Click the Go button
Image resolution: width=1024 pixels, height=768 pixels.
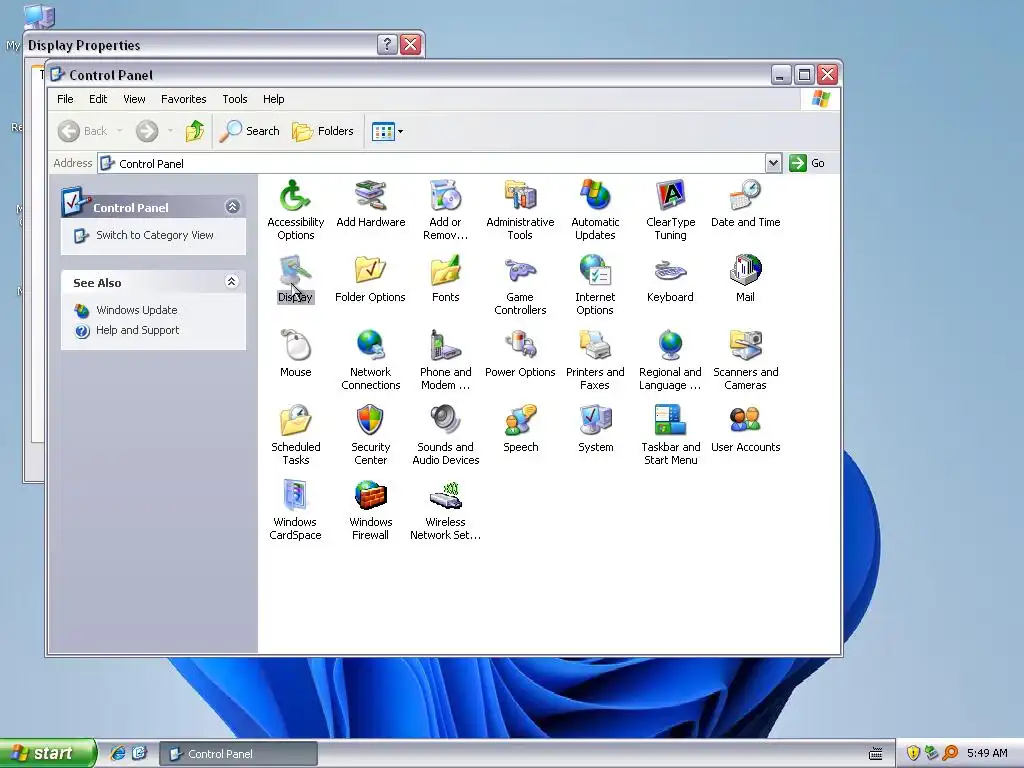(807, 163)
